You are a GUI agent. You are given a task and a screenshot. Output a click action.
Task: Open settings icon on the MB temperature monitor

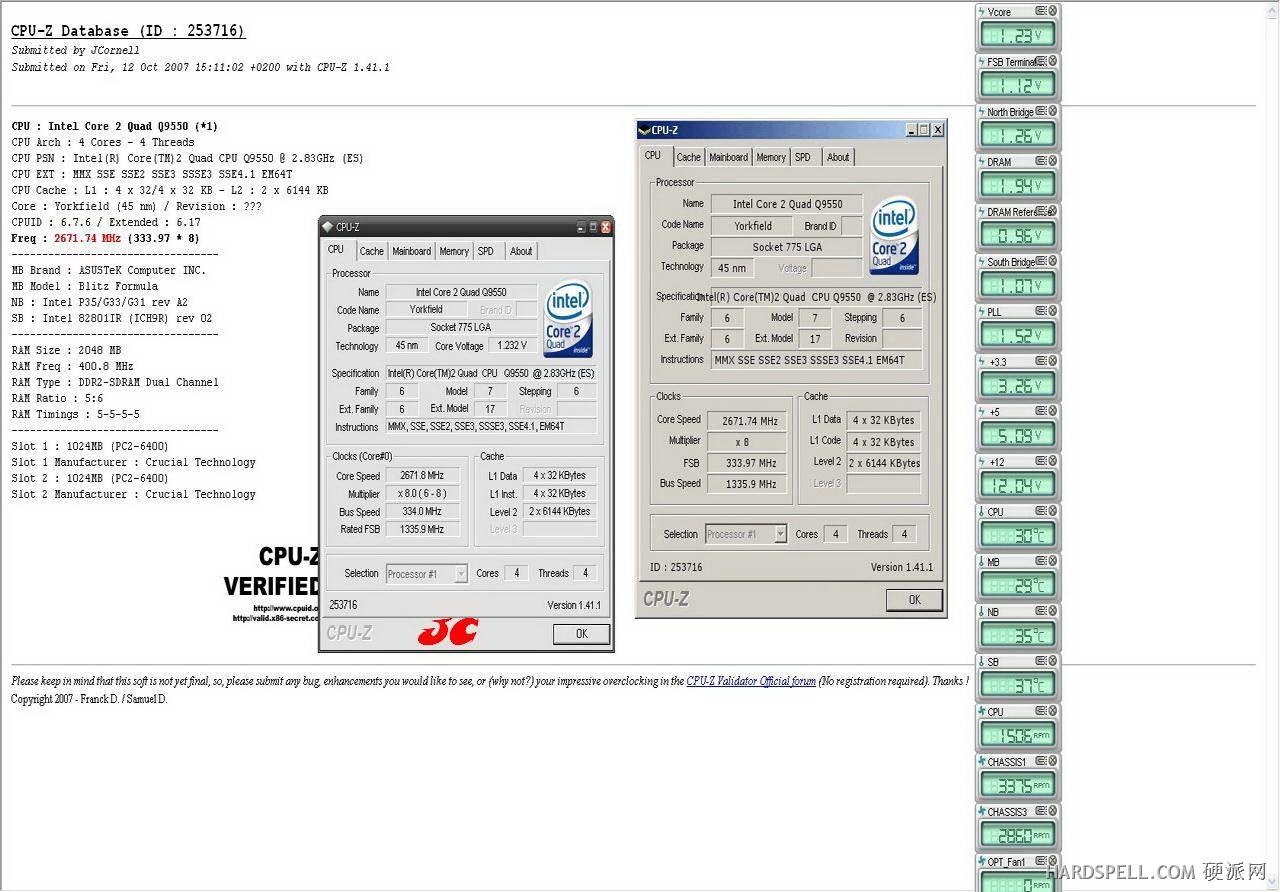pyautogui.click(x=1041, y=560)
